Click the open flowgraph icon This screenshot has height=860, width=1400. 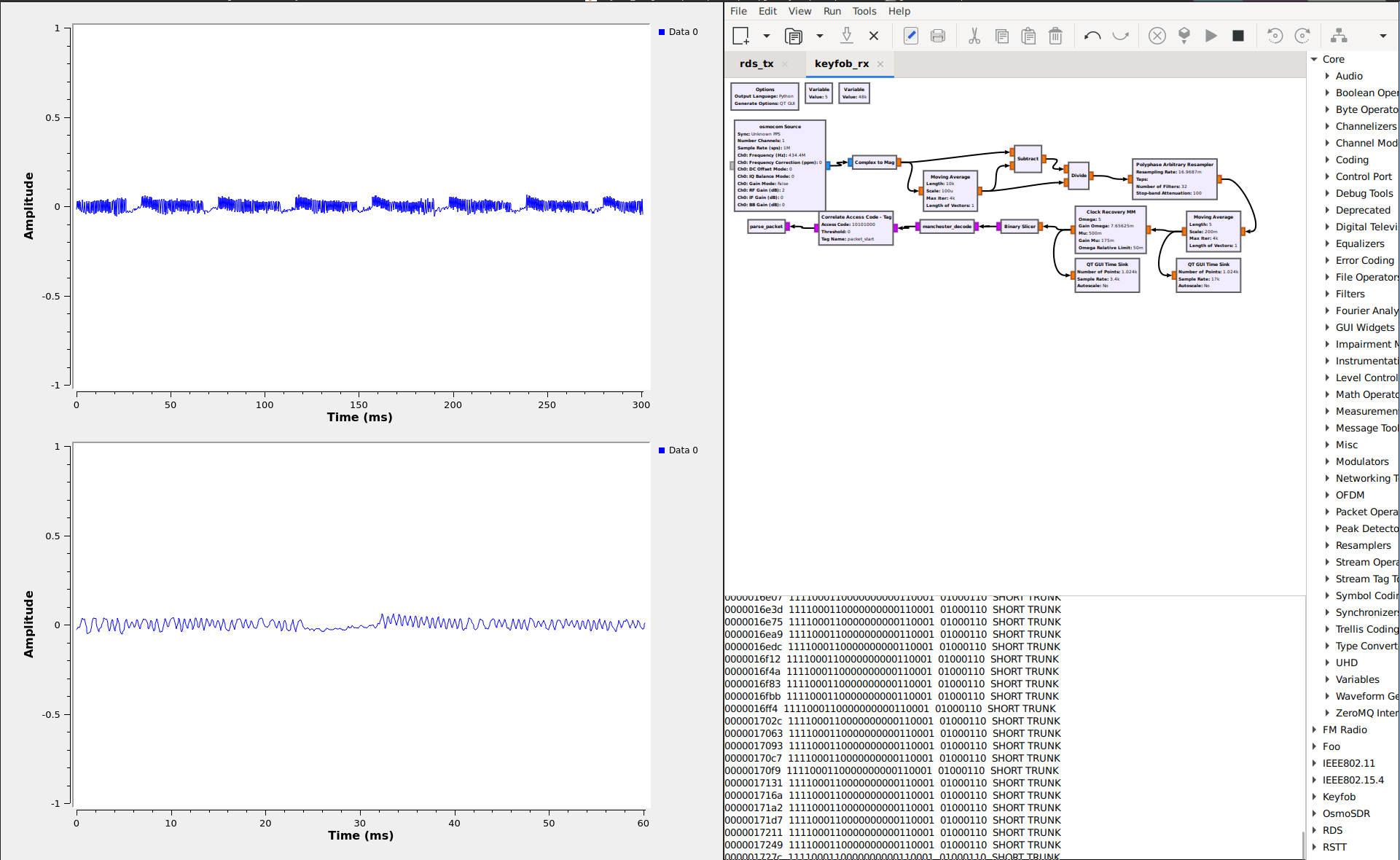[793, 36]
